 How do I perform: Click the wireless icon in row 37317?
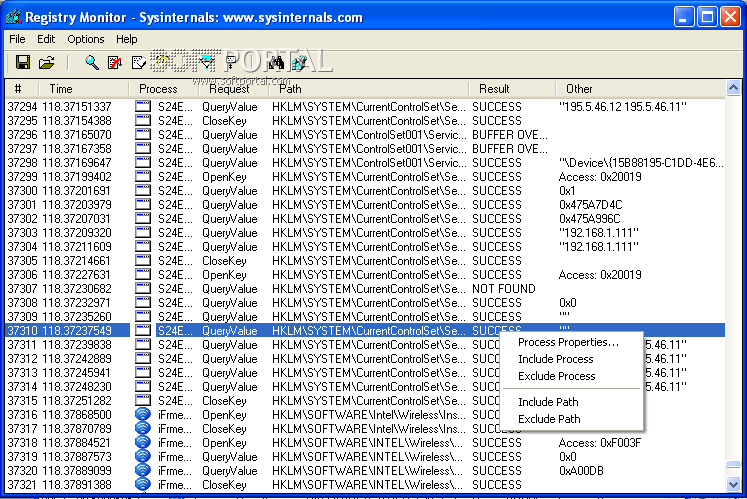pyautogui.click(x=143, y=428)
